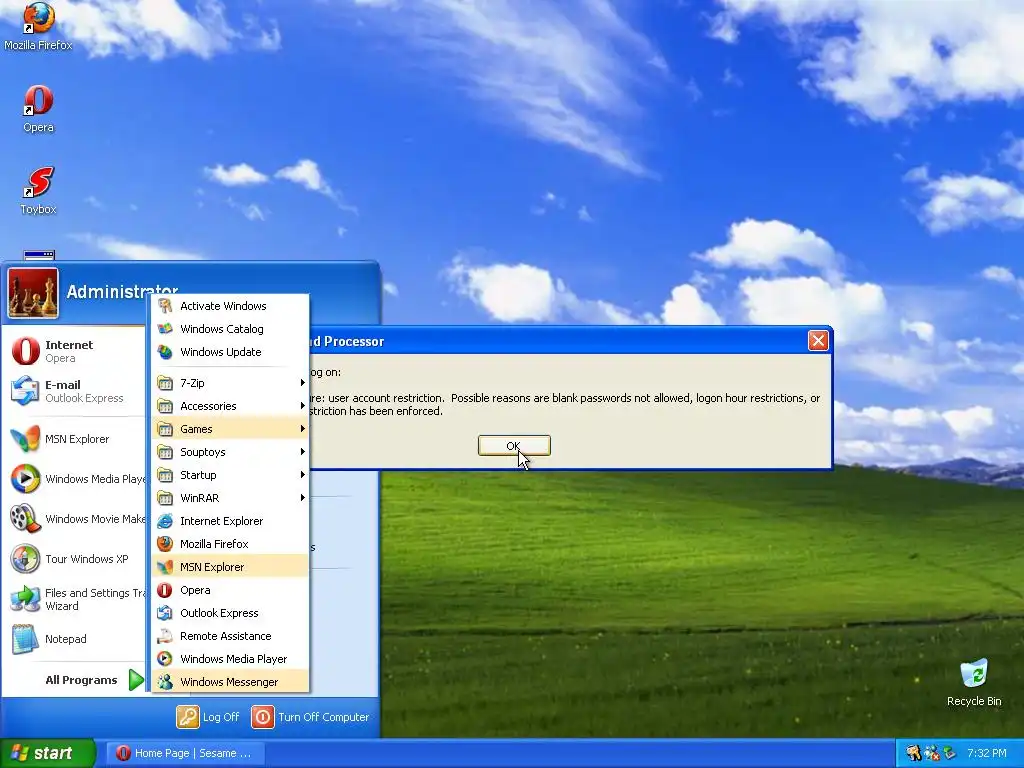Click the taskbar clock showing 7:32 PM
1024x768 pixels.
(986, 753)
